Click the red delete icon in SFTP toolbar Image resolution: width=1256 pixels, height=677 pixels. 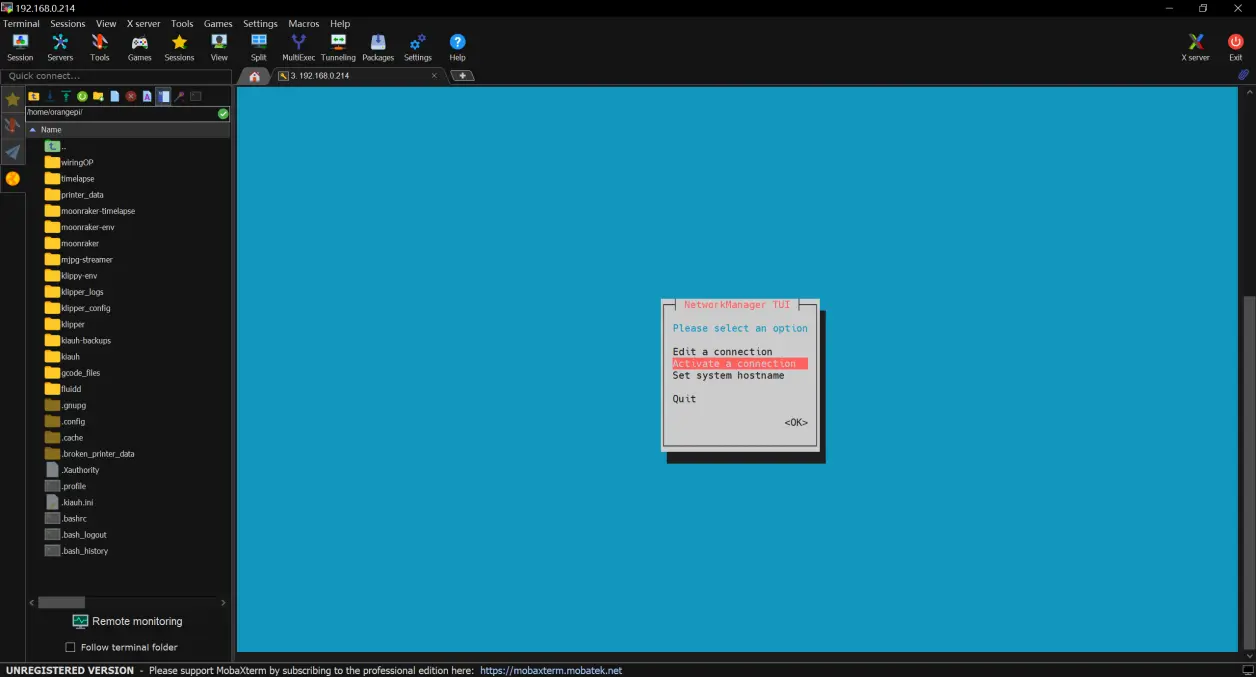131,96
